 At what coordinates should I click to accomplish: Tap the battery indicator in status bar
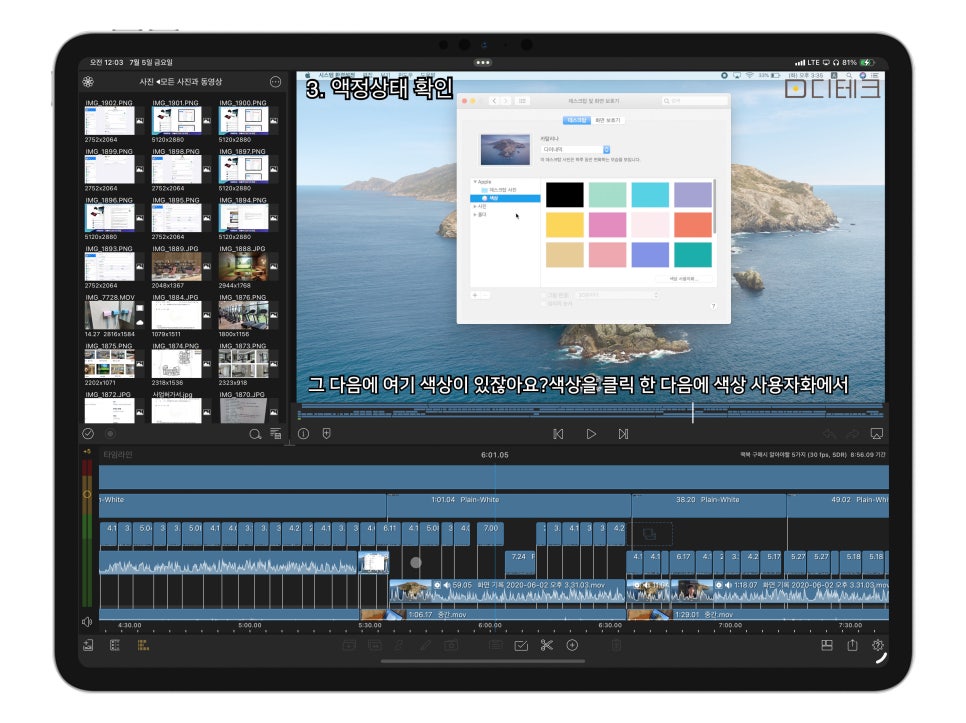[x=867, y=63]
